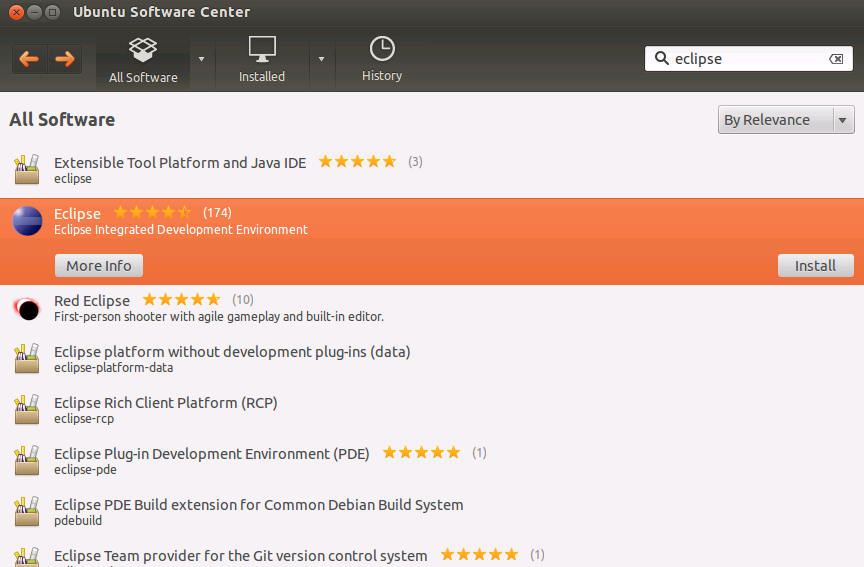This screenshot has height=567, width=864.
Task: Select Eclipse platform without development plug-ins (data)
Action: pos(432,359)
